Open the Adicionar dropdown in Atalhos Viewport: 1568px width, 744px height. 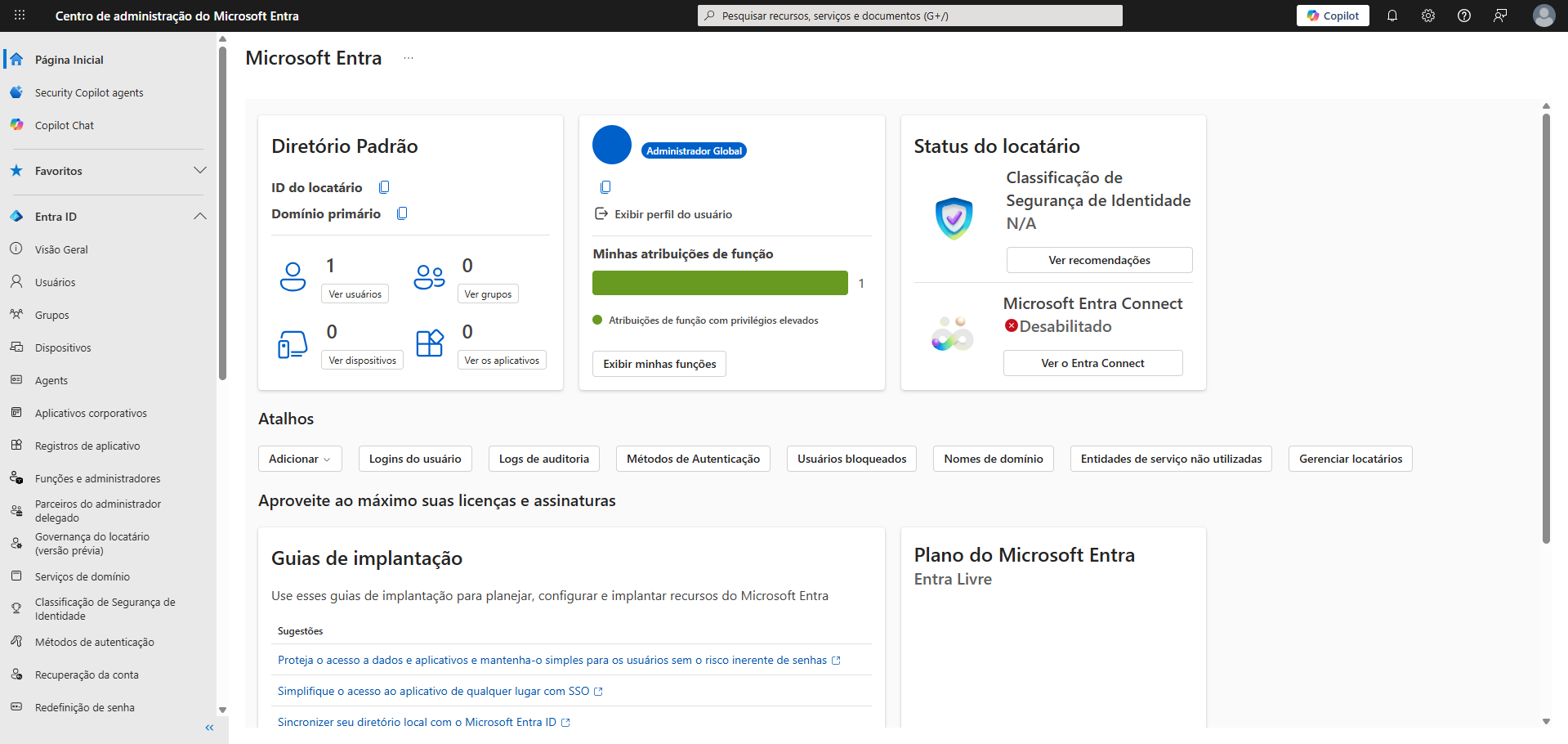(x=300, y=459)
